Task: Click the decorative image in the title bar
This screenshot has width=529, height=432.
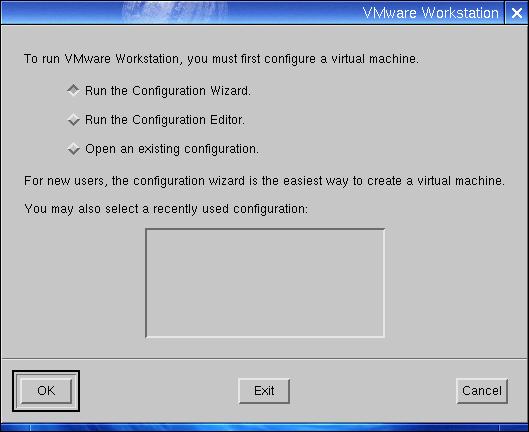Action: click(174, 12)
